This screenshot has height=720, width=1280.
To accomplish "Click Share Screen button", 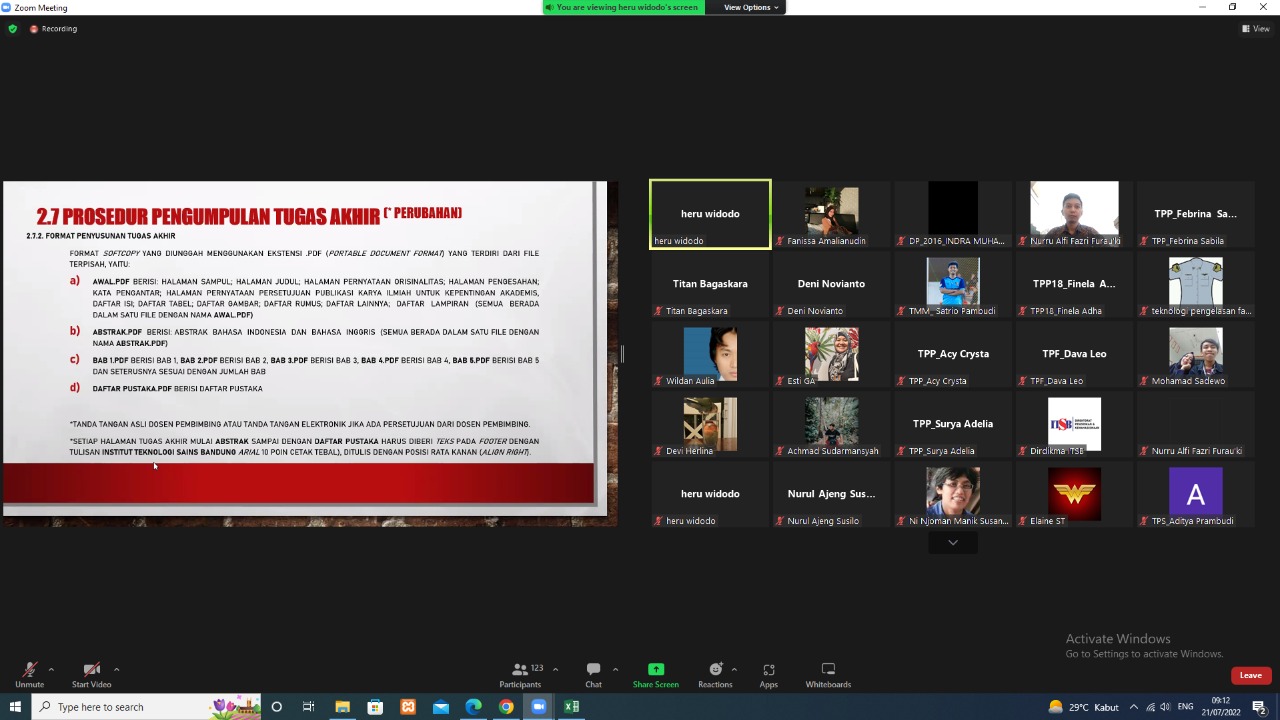I will pyautogui.click(x=655, y=675).
